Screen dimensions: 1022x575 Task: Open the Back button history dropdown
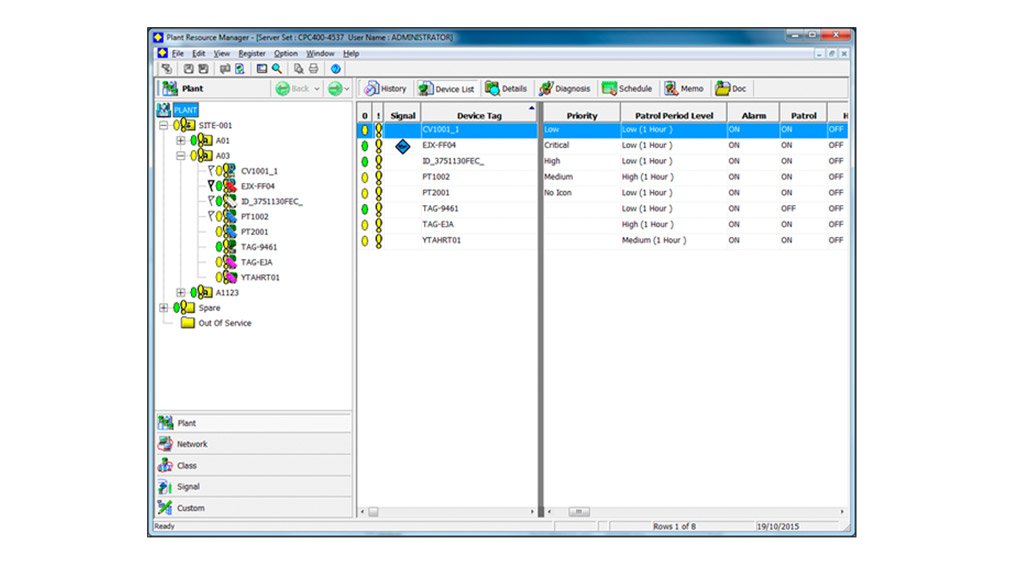317,89
